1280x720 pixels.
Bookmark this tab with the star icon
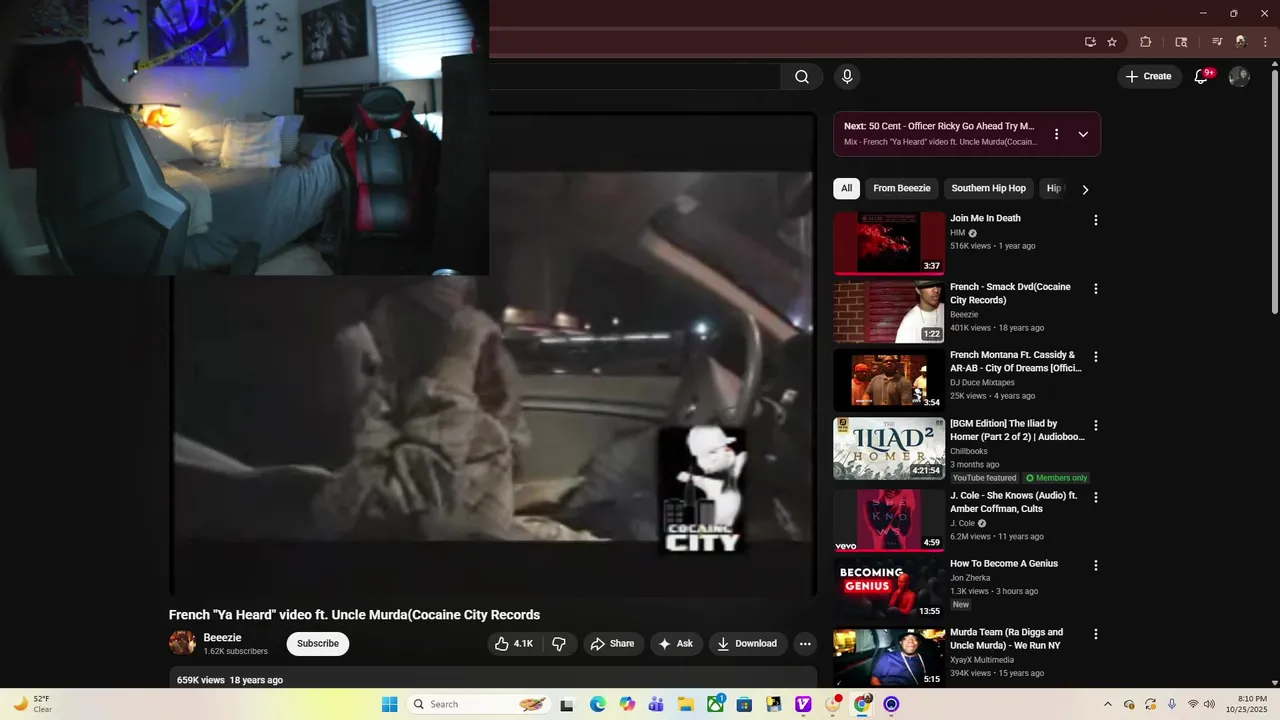[x=1112, y=42]
